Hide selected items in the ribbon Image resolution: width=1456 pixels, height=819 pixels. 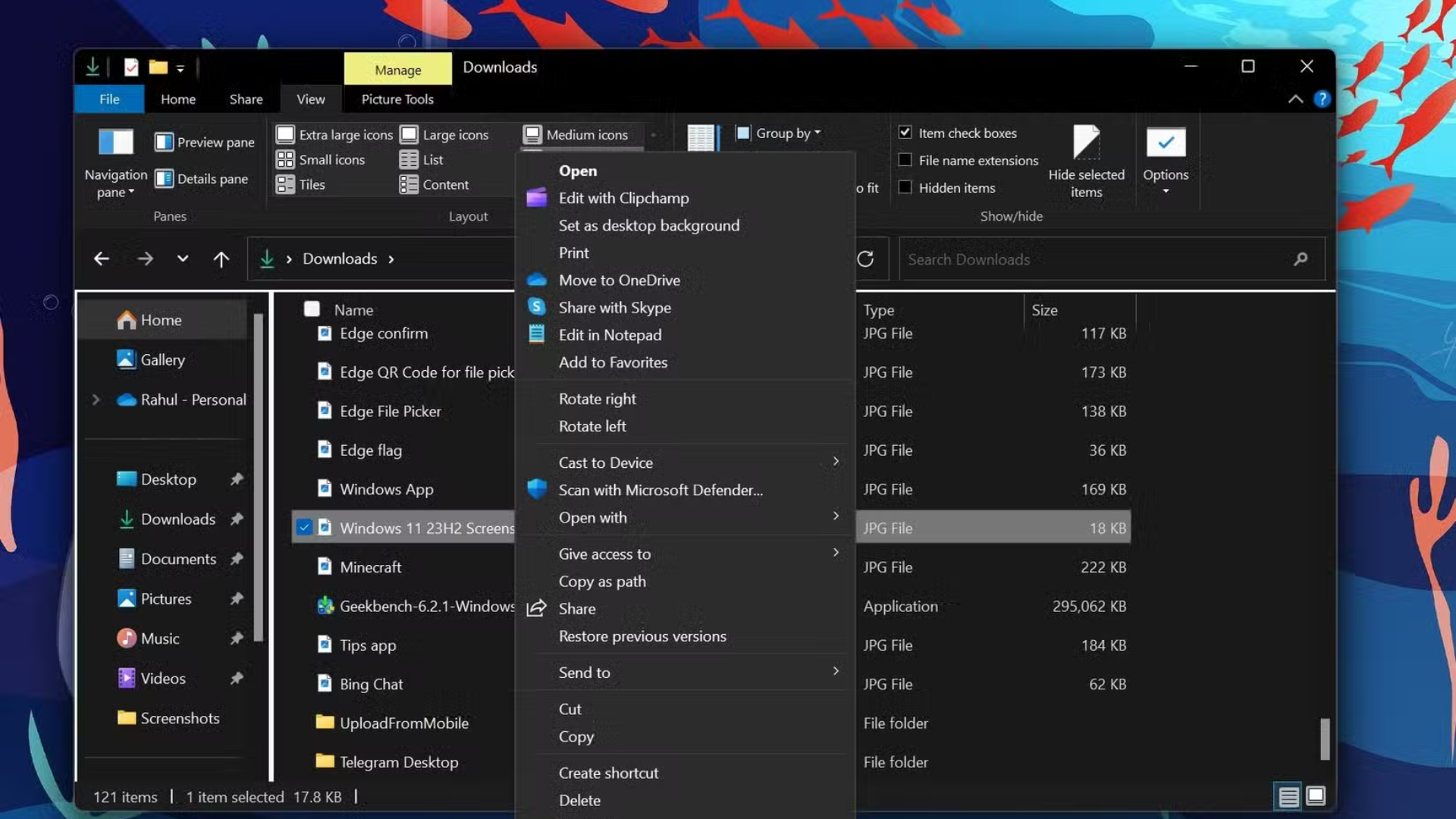[x=1086, y=159]
